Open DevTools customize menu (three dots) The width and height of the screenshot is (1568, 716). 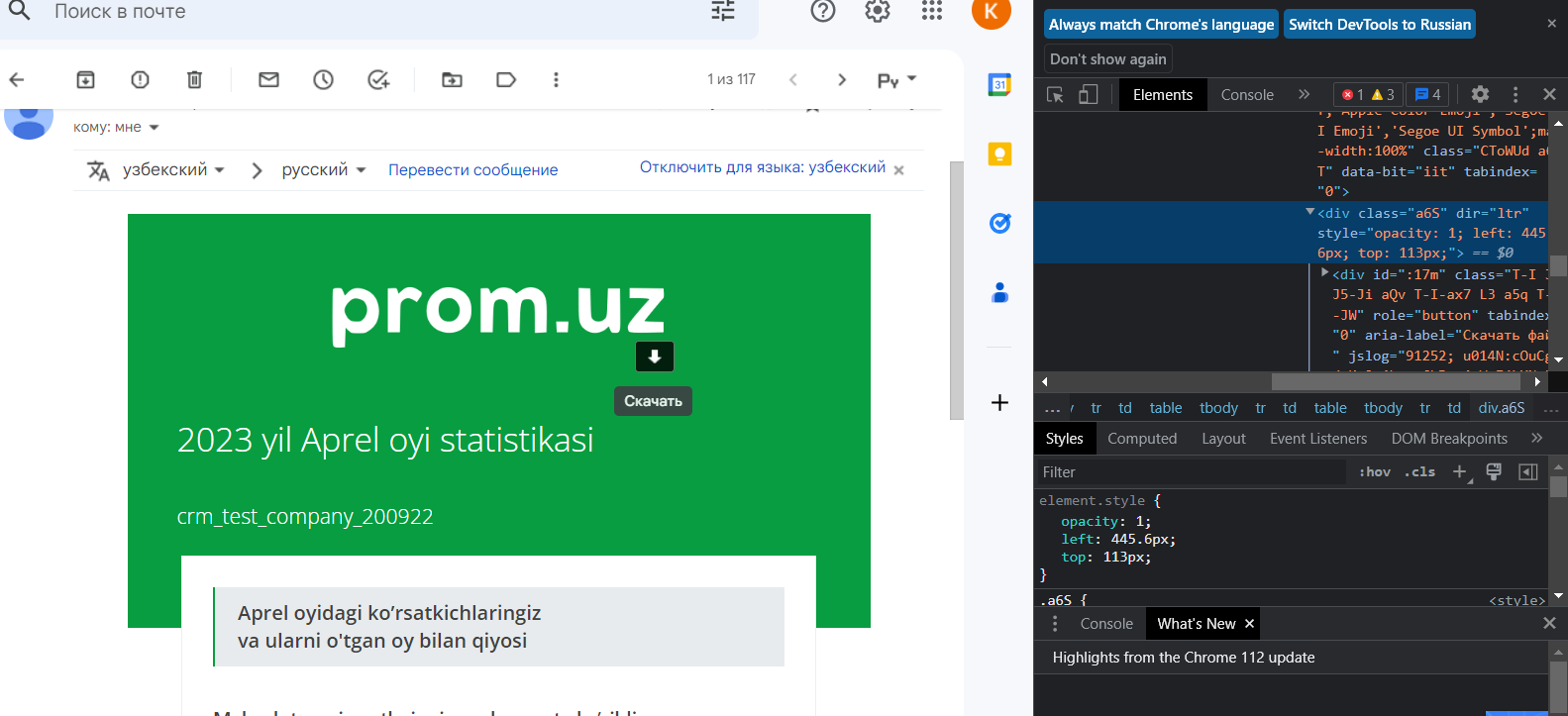(x=1516, y=94)
